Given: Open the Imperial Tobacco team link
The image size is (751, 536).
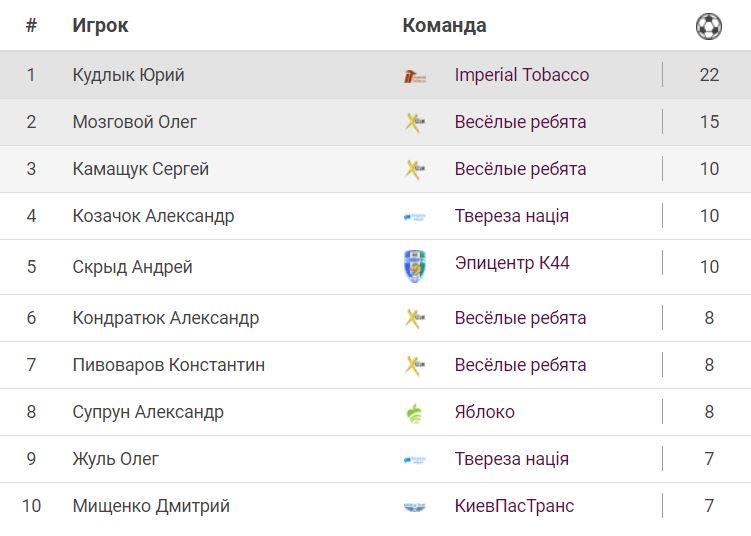Looking at the screenshot, I should coord(521,75).
